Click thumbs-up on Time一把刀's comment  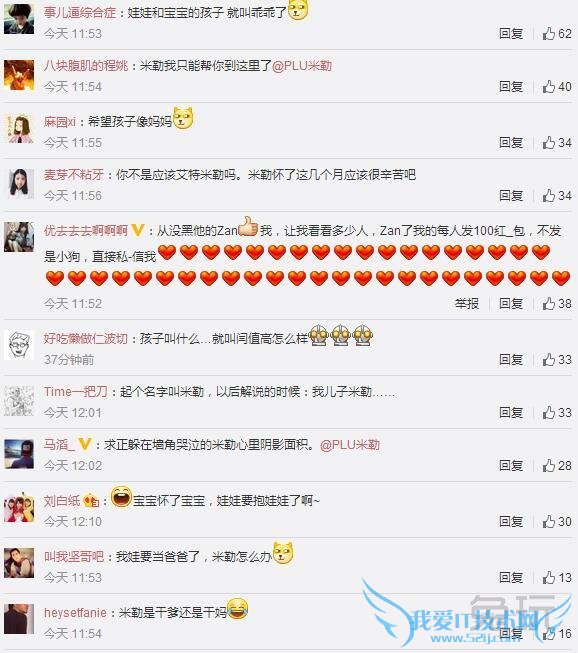pos(557,413)
